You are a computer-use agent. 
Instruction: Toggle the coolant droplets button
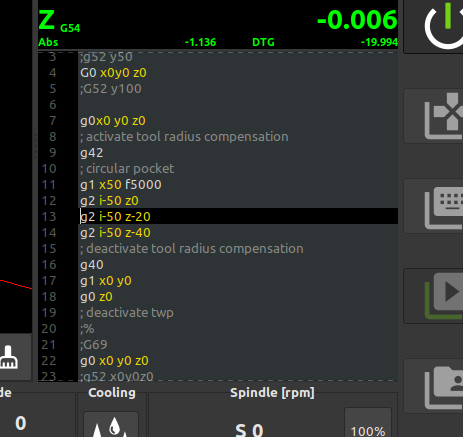click(x=111, y=426)
